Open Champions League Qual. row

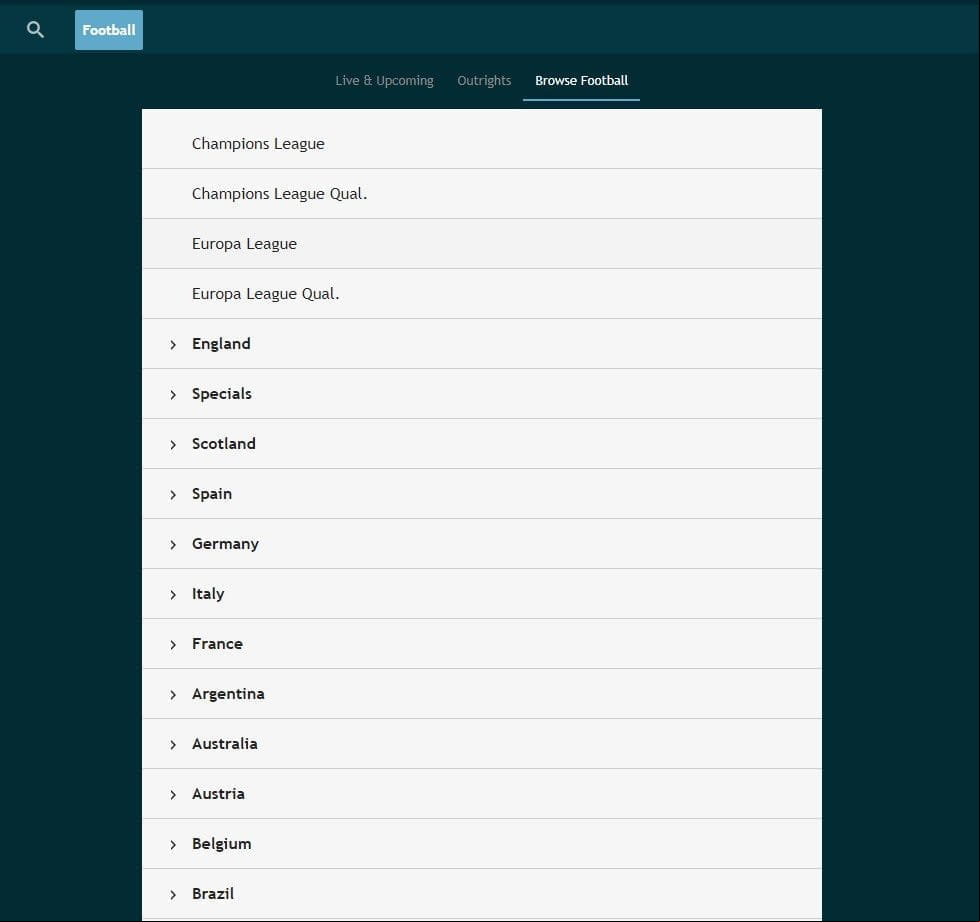click(x=482, y=194)
